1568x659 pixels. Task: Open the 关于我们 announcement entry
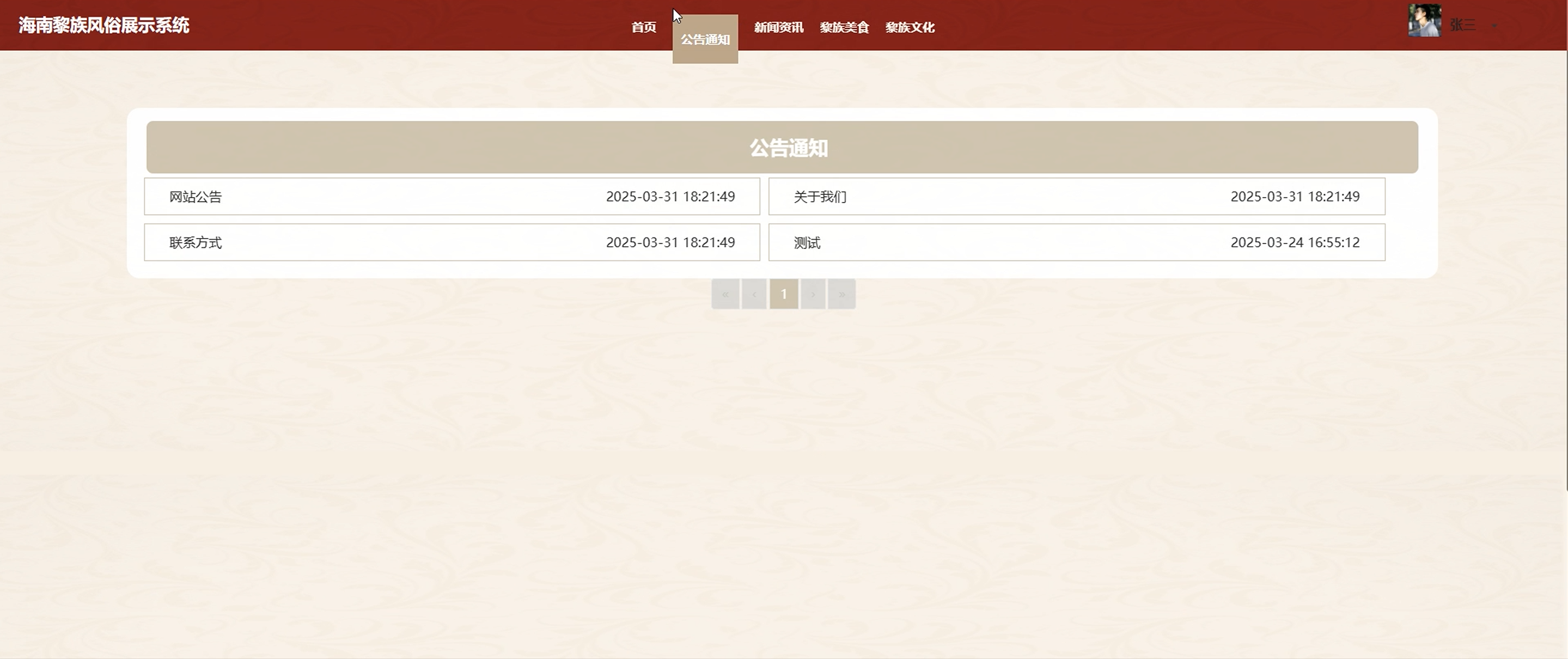(x=820, y=197)
